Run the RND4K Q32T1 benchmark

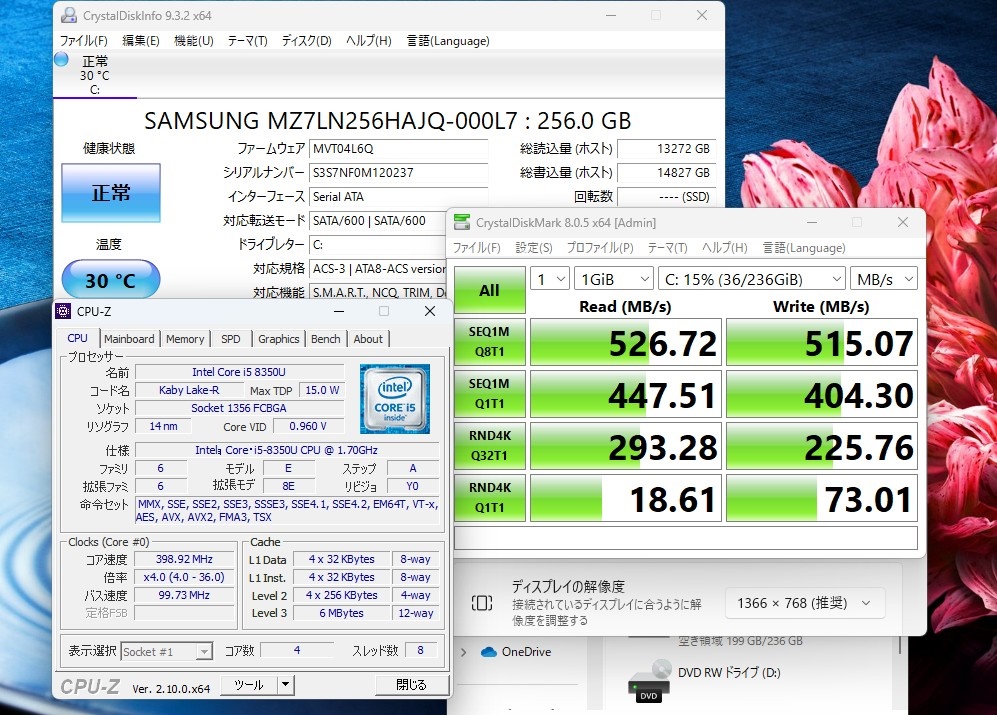pyautogui.click(x=490, y=445)
